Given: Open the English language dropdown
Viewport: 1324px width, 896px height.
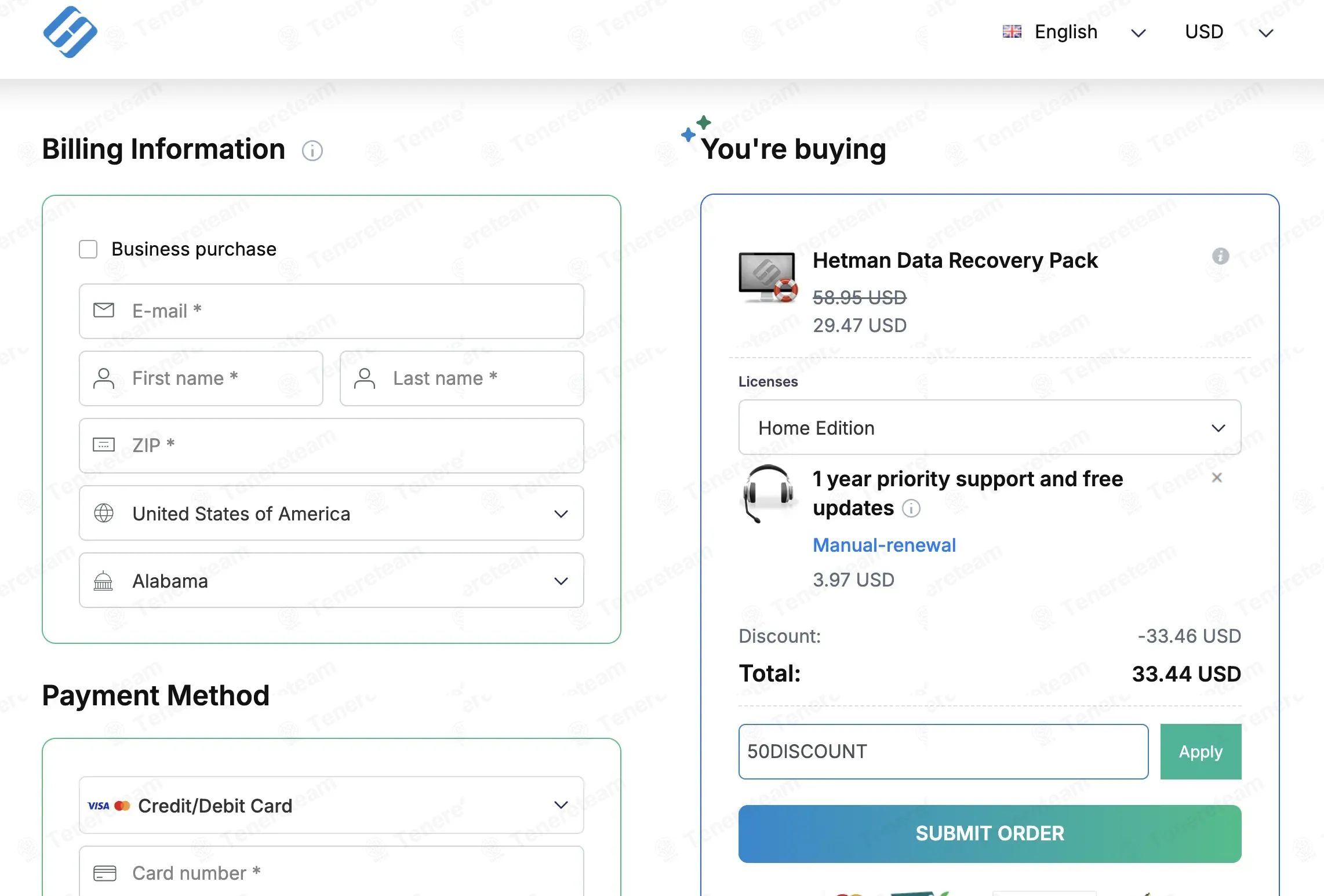Looking at the screenshot, I should pos(1074,32).
